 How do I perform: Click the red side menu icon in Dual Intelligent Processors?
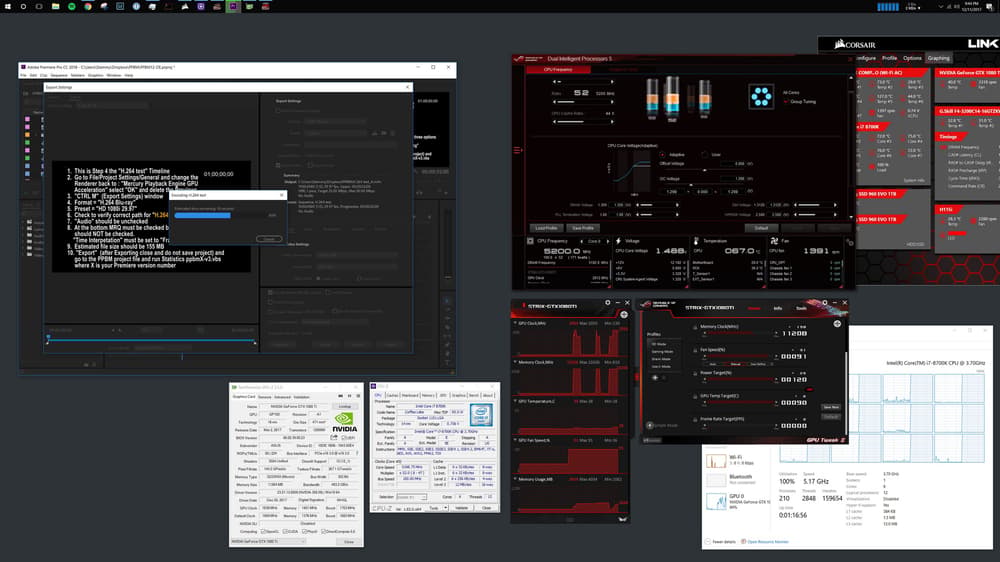517,151
